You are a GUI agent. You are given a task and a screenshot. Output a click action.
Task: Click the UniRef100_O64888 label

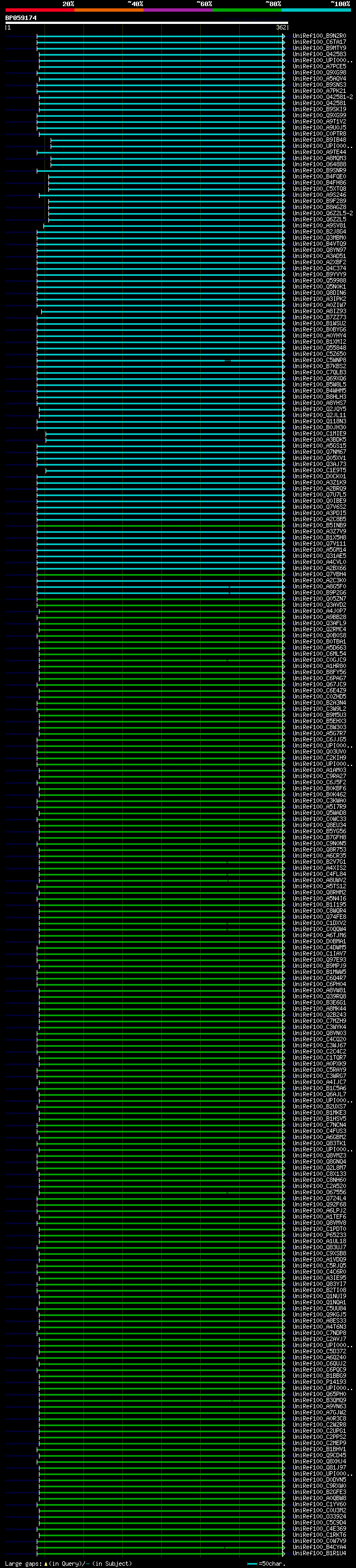click(319, 164)
